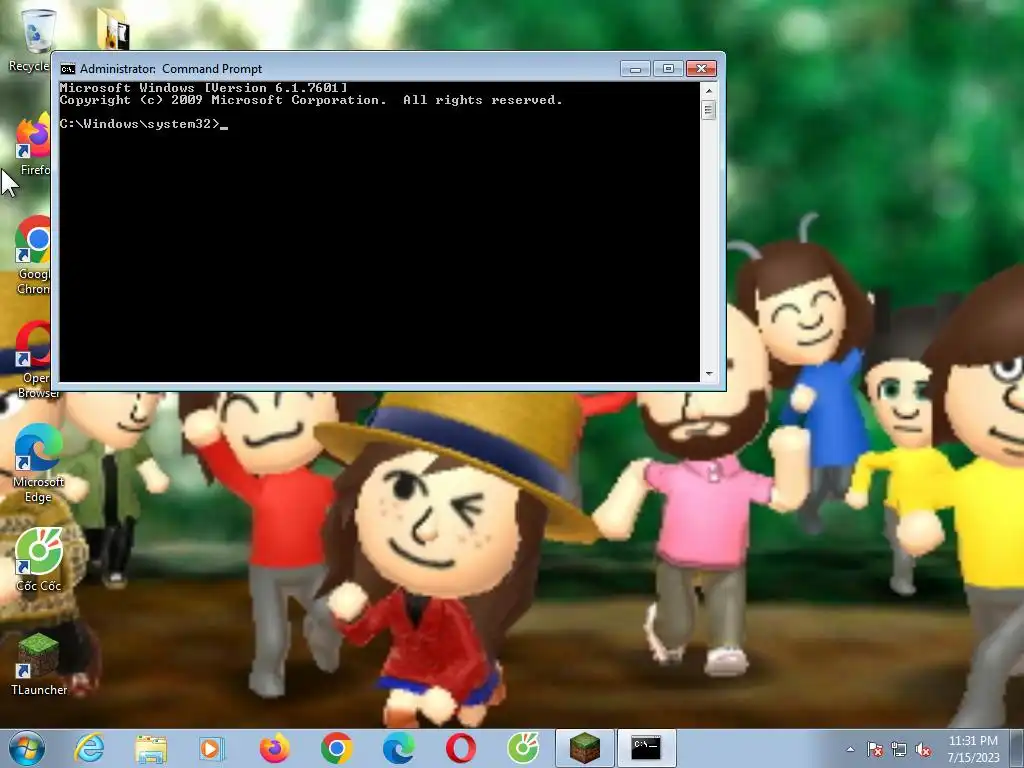The image size is (1024, 768).
Task: Open the network status tray icon
Action: click(x=899, y=750)
